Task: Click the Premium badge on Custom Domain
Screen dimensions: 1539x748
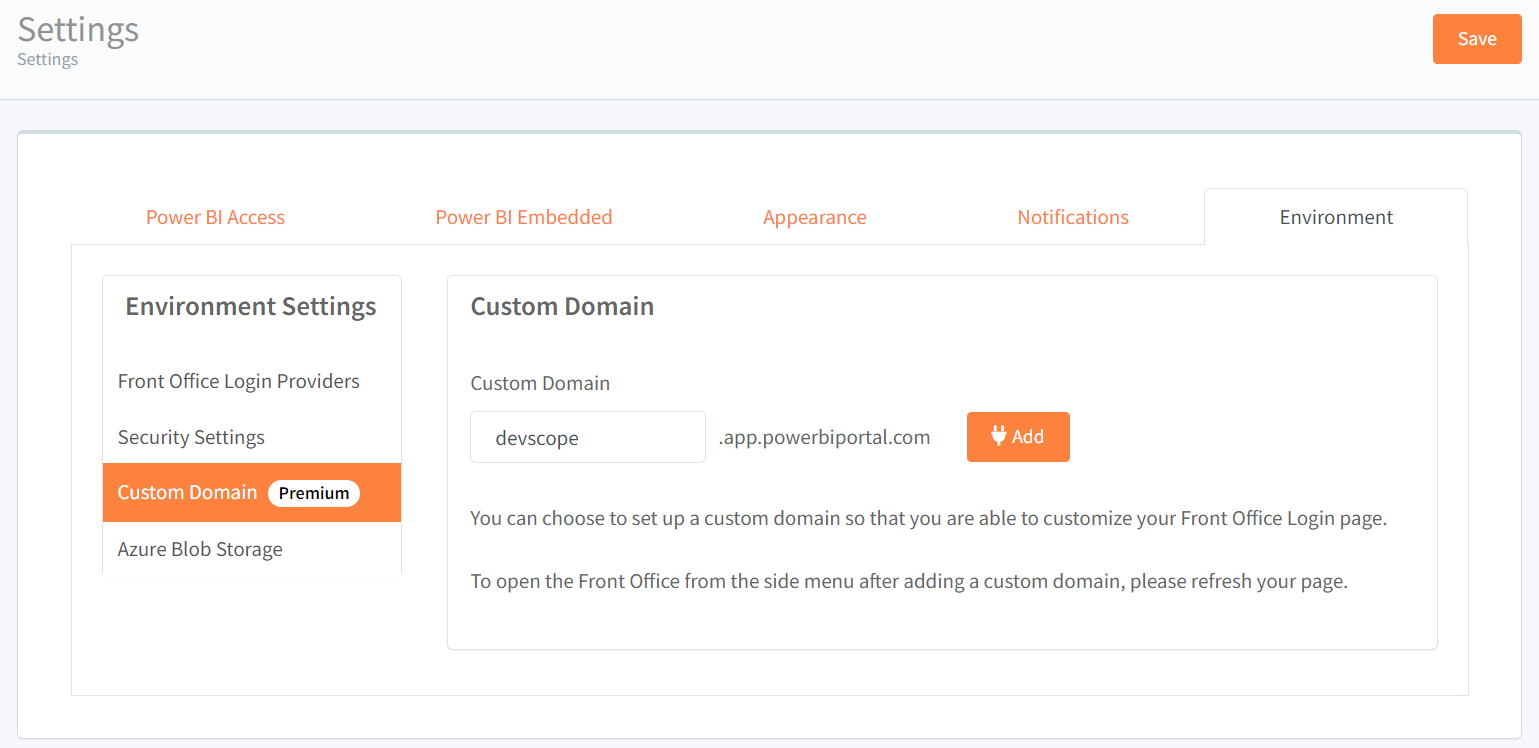Action: [x=314, y=493]
